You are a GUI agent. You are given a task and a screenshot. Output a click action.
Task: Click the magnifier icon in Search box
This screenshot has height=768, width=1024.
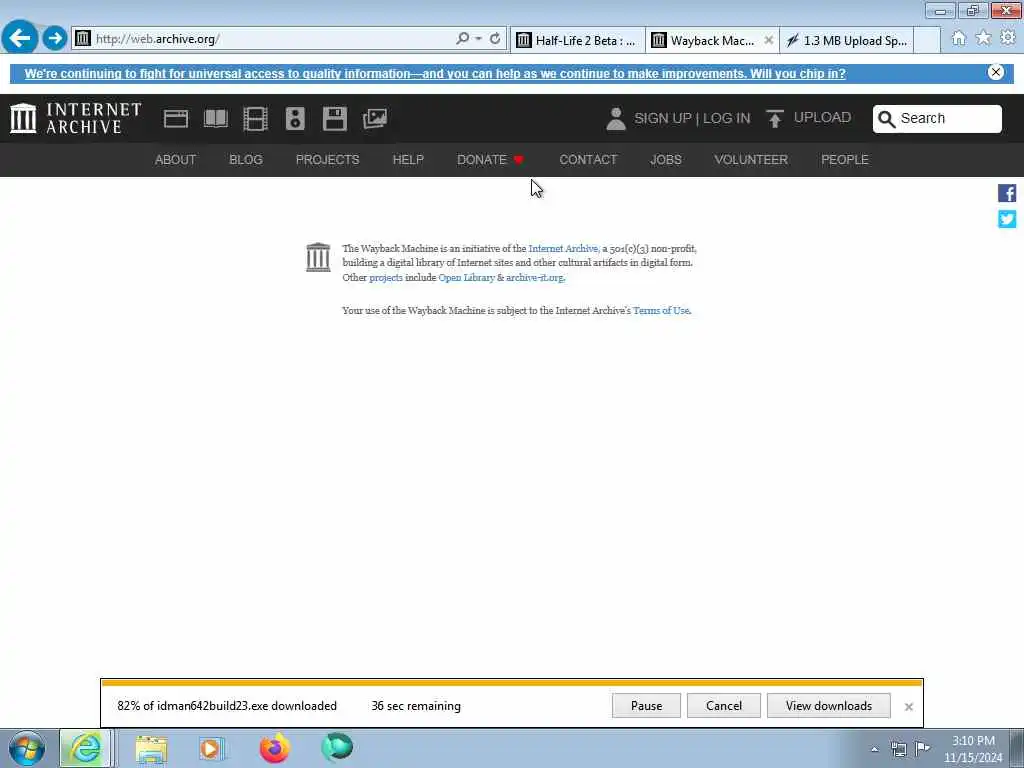point(886,119)
